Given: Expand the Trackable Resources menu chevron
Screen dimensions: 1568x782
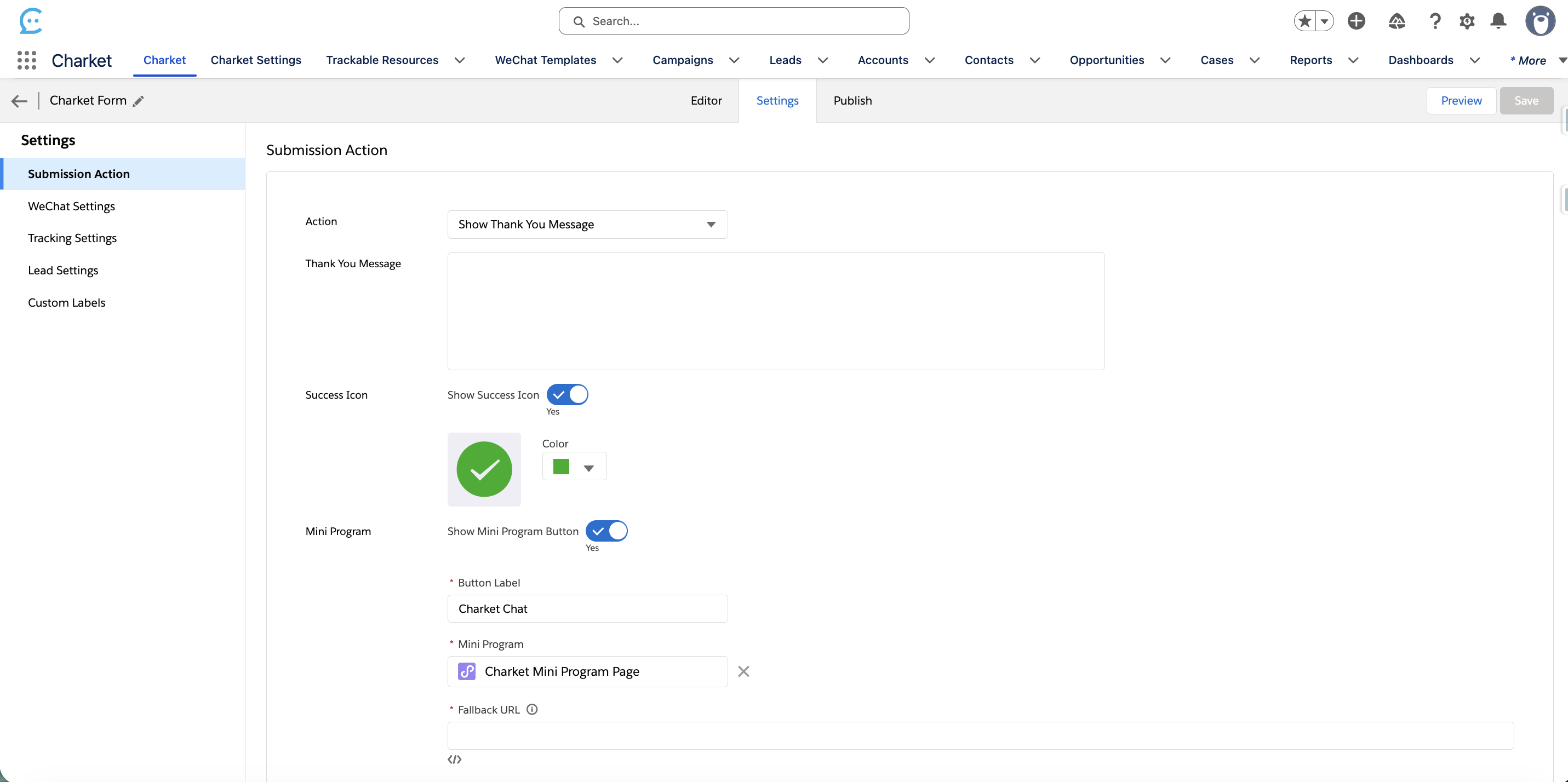Looking at the screenshot, I should (x=460, y=60).
